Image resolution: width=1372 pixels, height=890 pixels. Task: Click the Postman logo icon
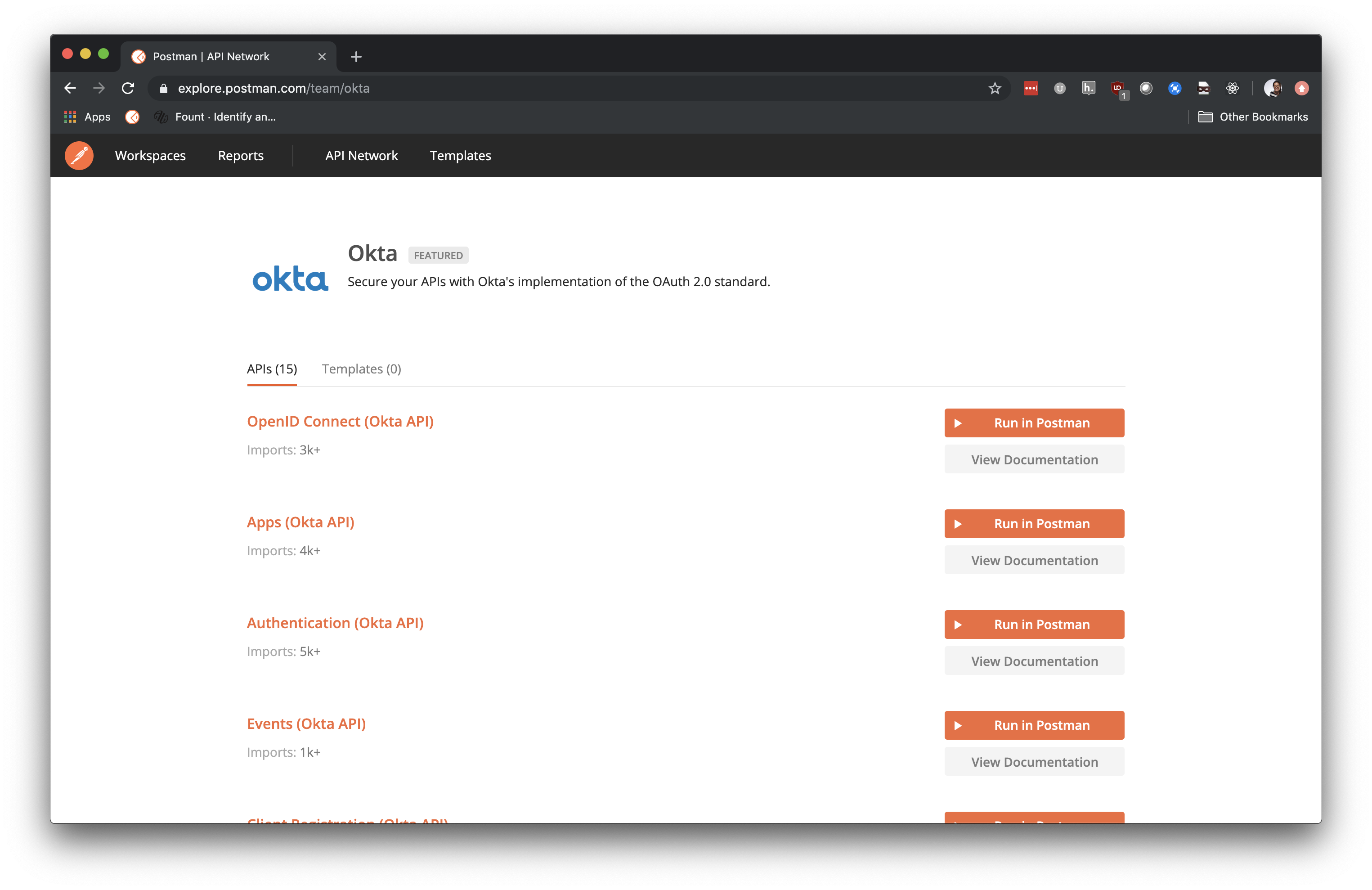[80, 155]
